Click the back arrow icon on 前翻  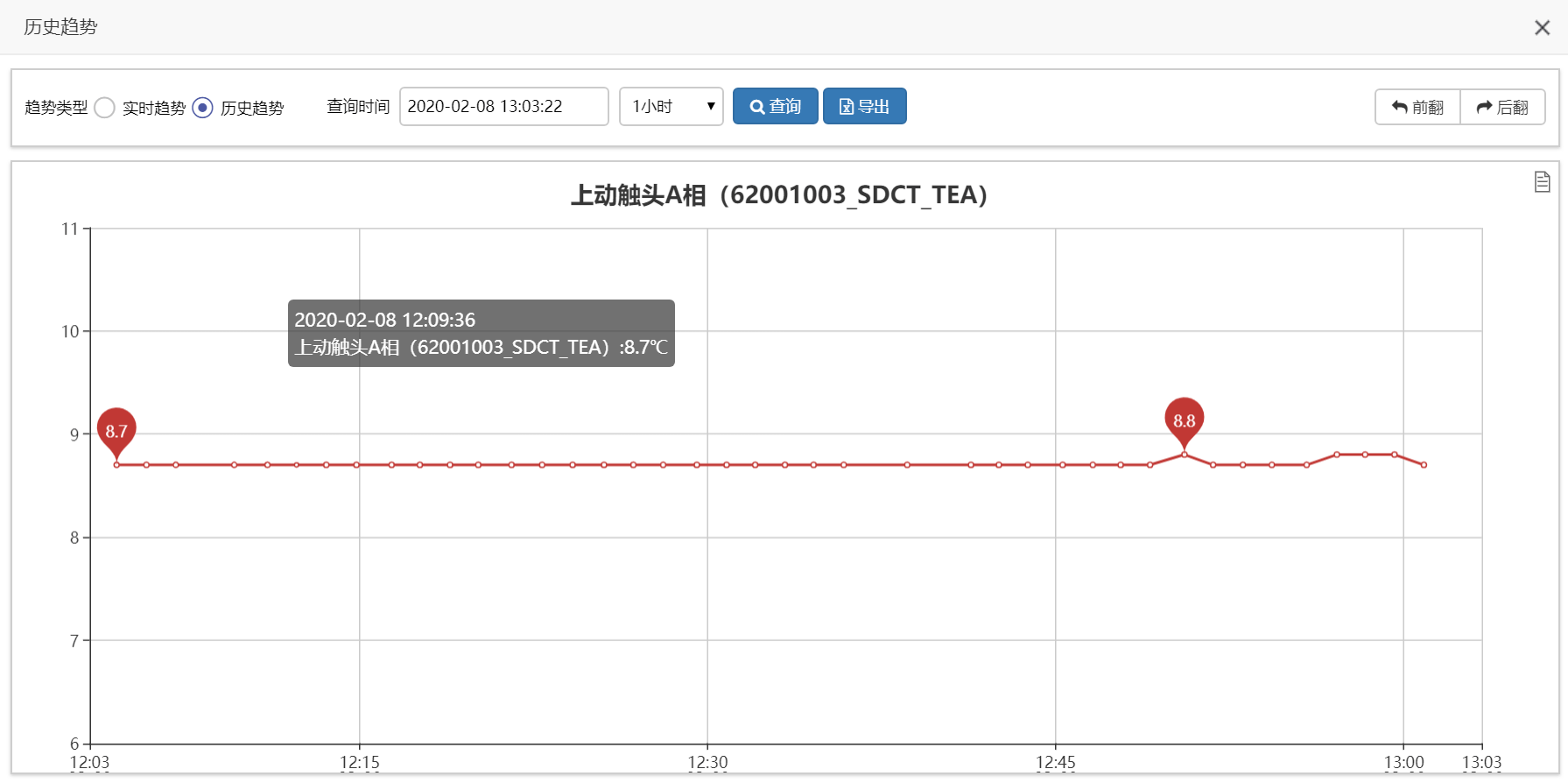1399,107
